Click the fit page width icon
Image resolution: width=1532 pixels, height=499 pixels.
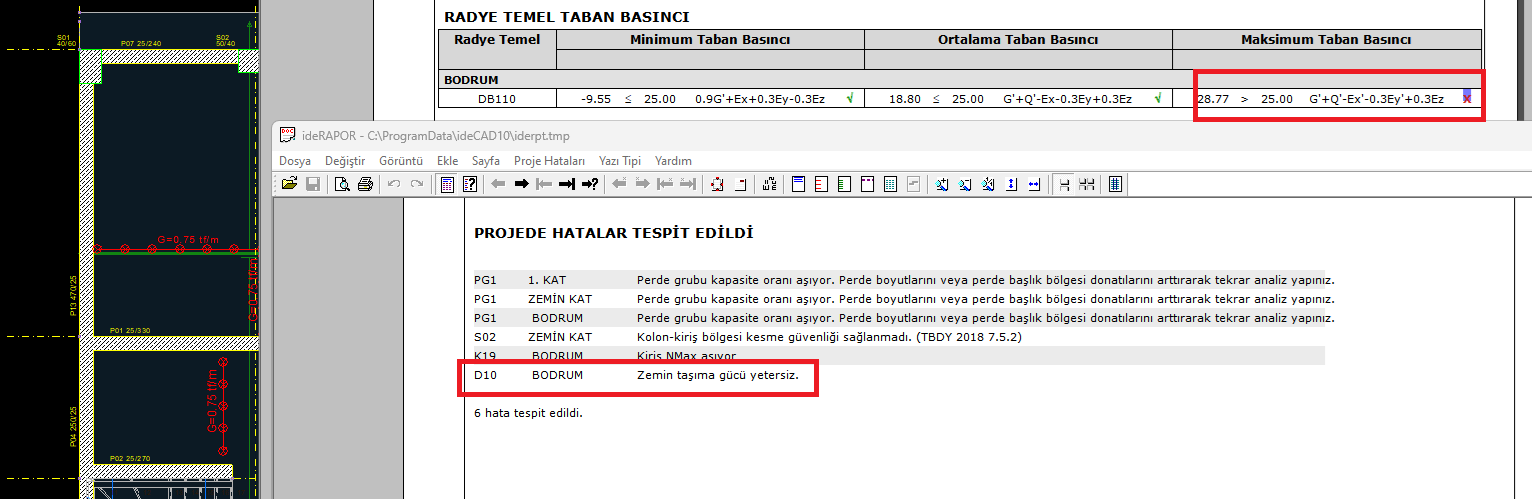coord(1034,184)
